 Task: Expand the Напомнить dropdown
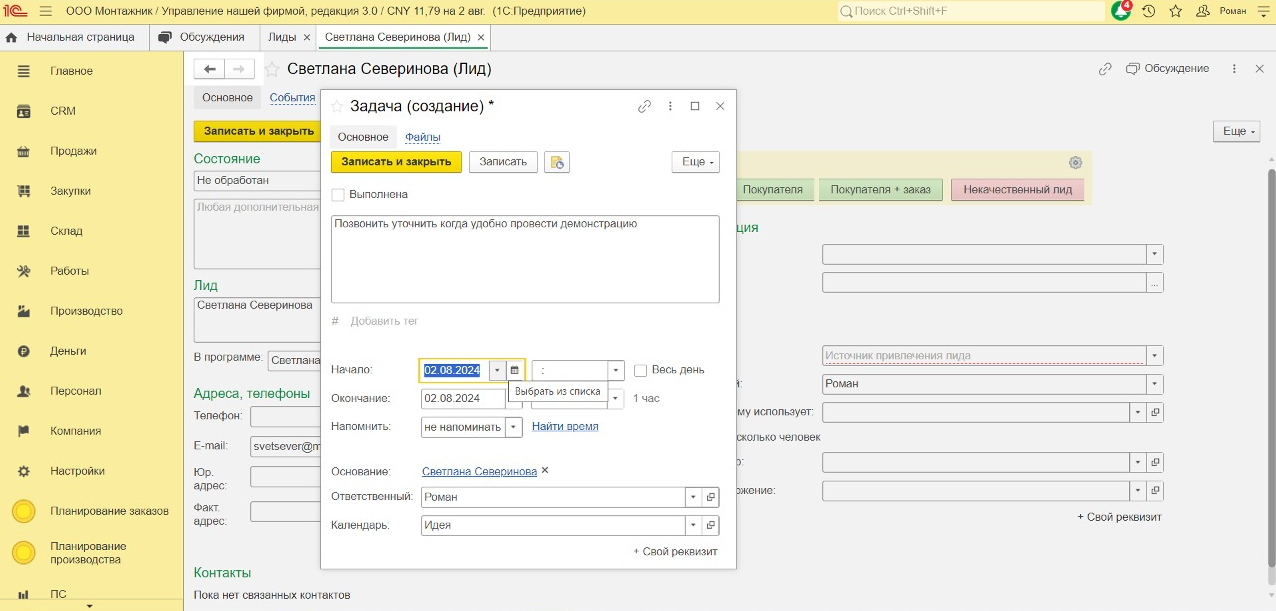click(514, 426)
